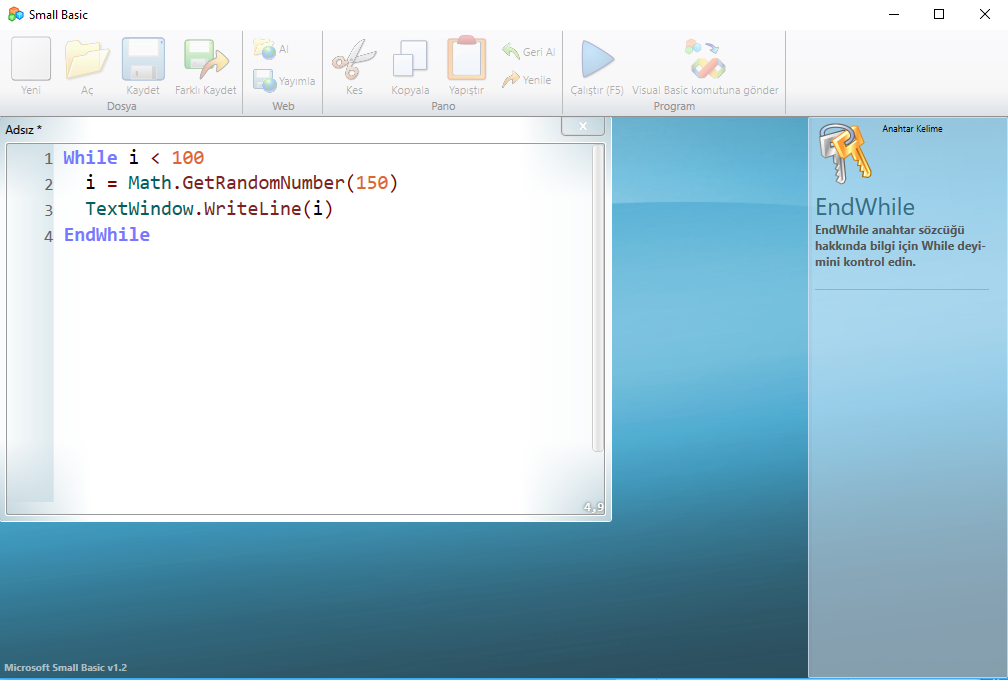Click Microsoft Small Basic v1.2 label

[x=66, y=667]
